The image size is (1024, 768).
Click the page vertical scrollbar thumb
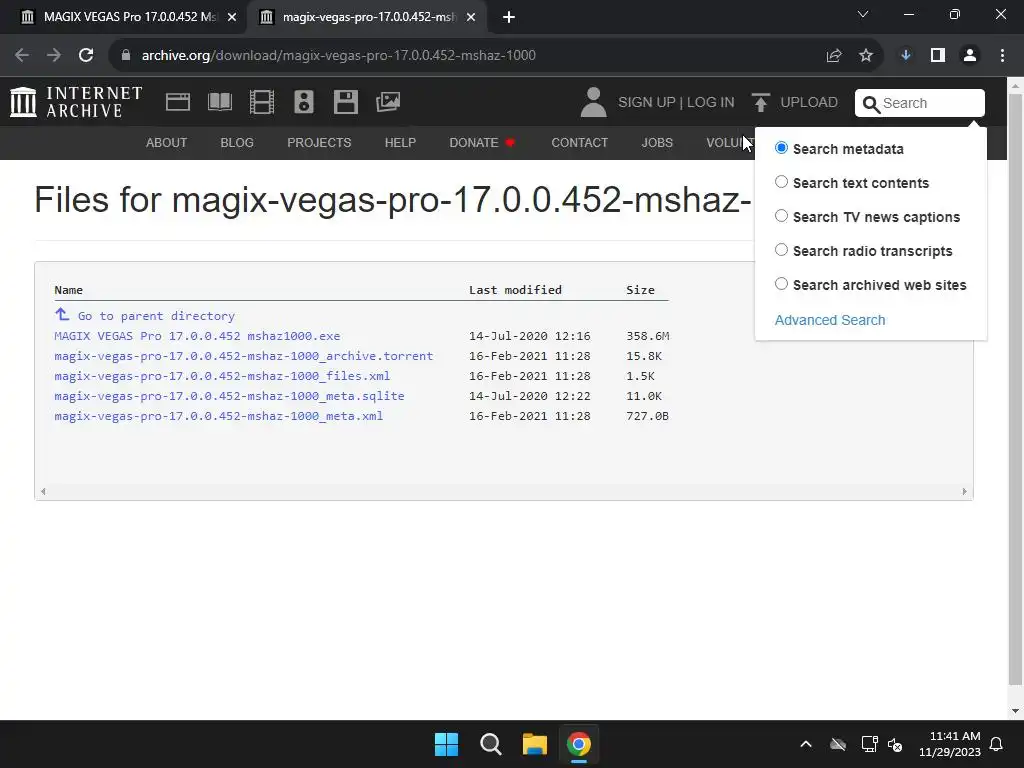click(x=1016, y=389)
